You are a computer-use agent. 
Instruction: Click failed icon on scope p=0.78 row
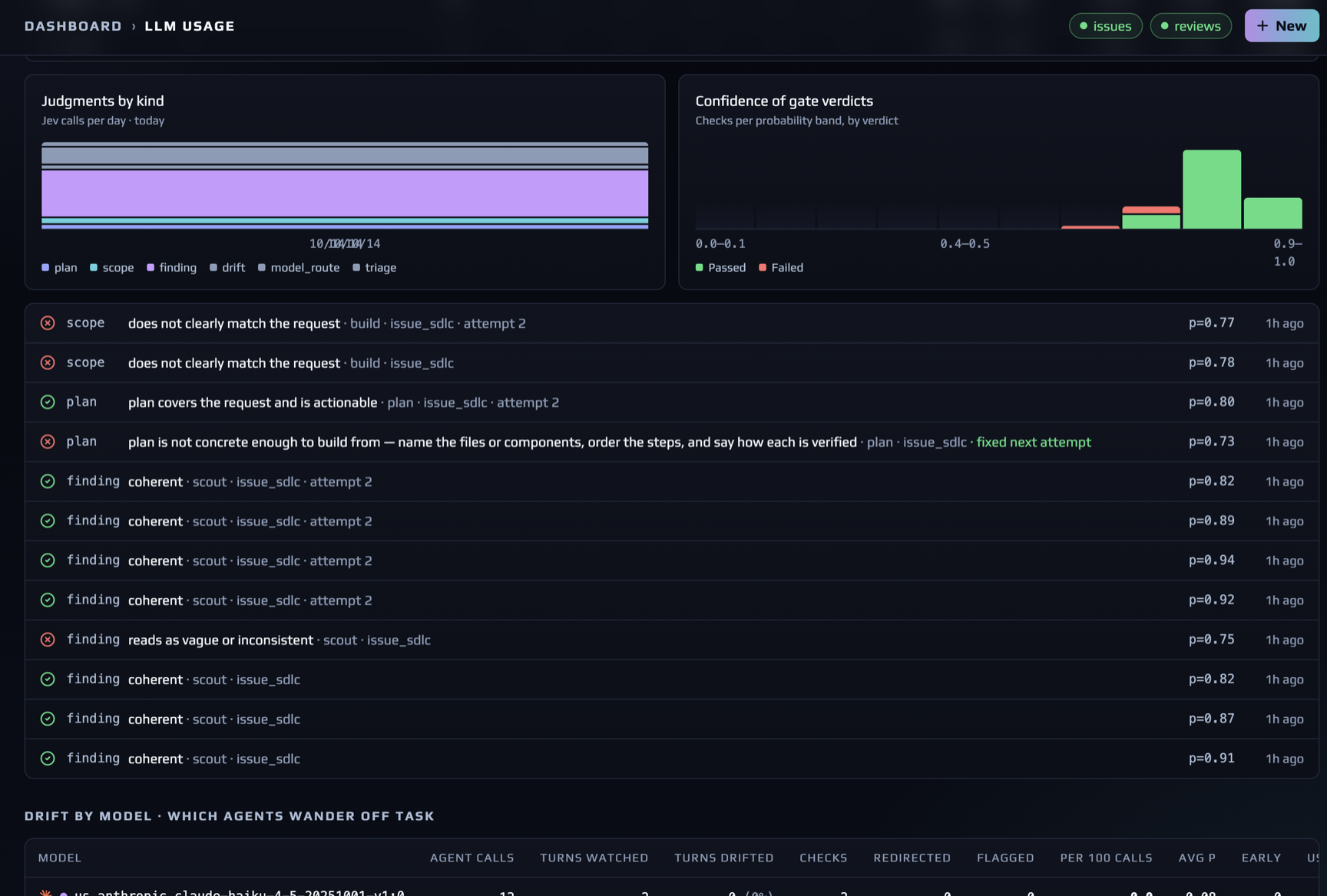pyautogui.click(x=48, y=362)
